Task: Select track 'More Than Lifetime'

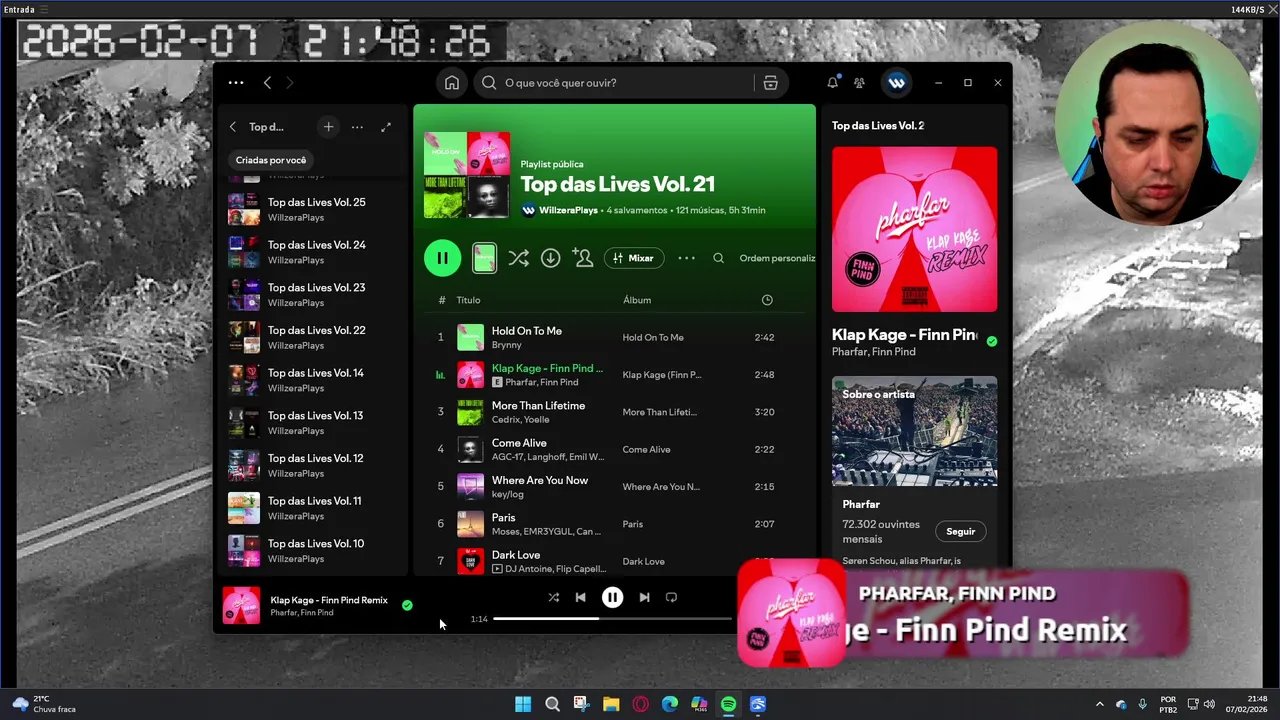Action: coord(614,412)
